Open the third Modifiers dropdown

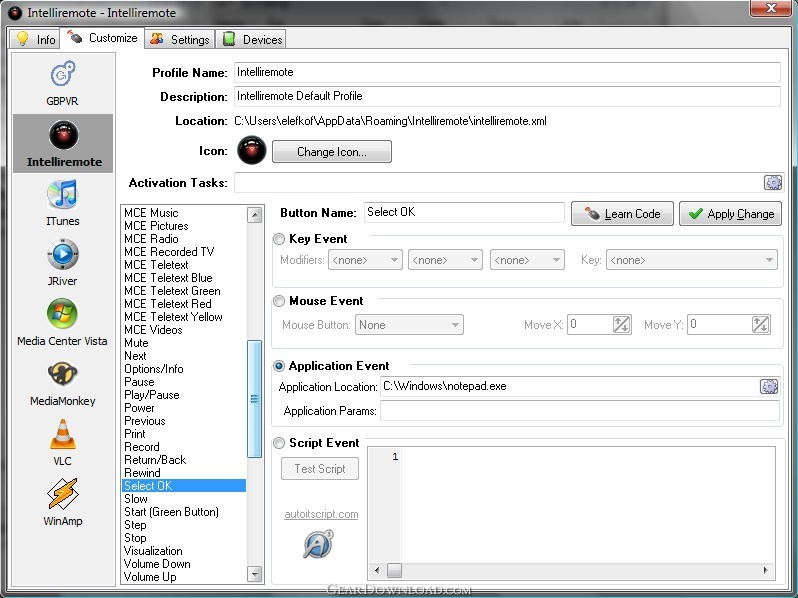point(527,260)
